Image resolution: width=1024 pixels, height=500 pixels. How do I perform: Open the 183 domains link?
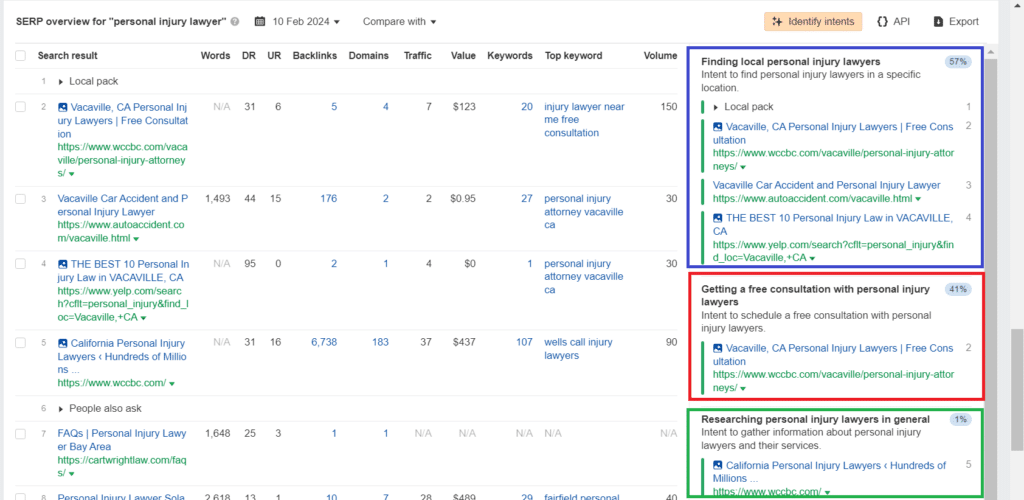click(x=380, y=342)
